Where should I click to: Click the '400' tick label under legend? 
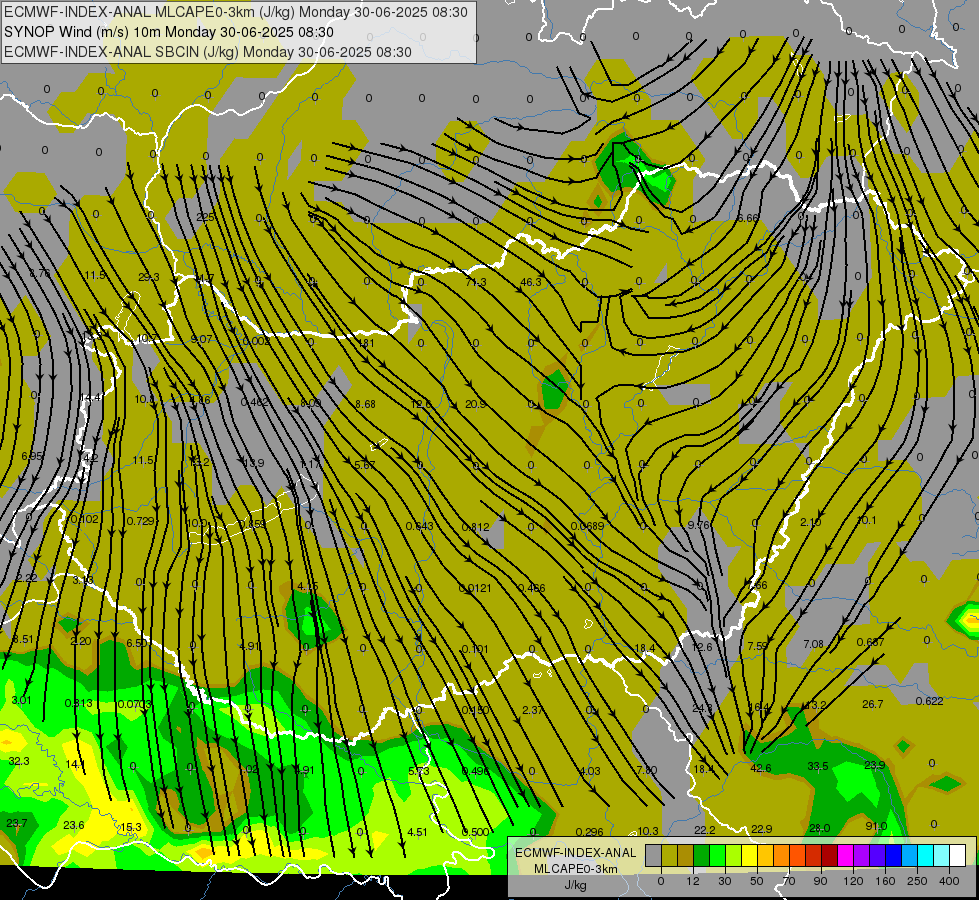949,881
